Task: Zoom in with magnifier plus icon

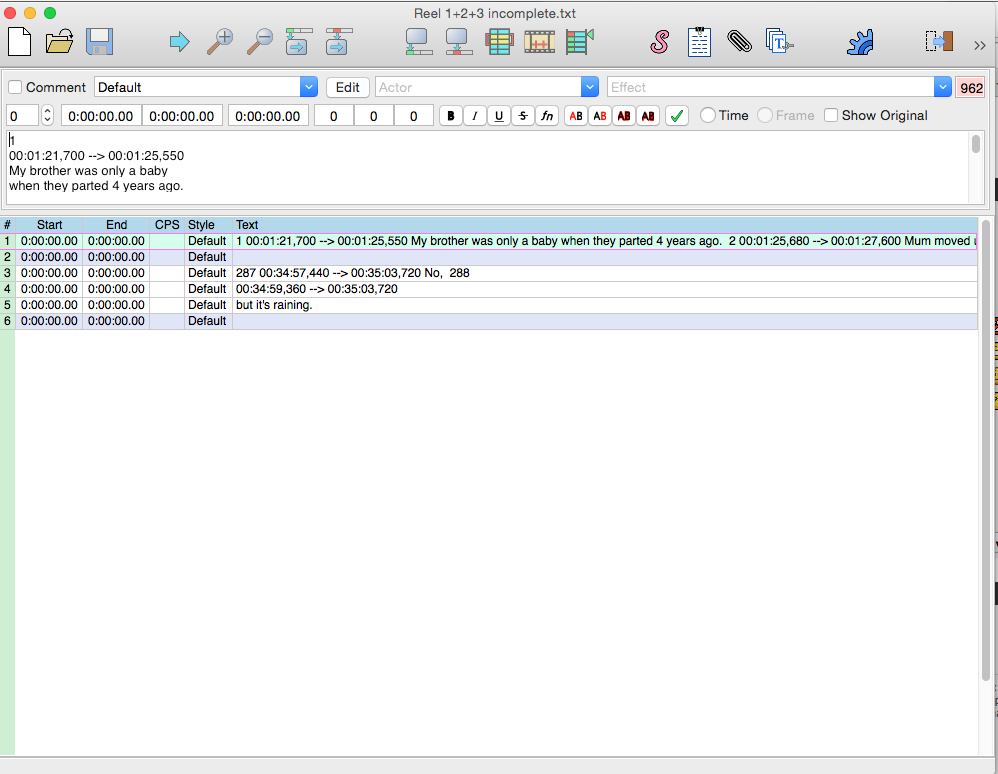Action: (220, 42)
